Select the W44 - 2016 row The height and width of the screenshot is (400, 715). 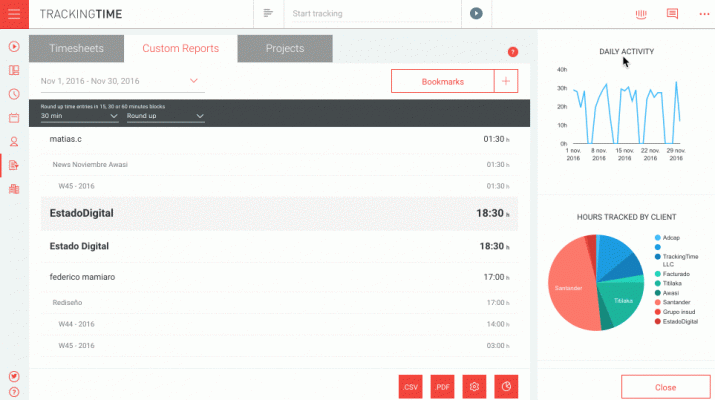pos(279,324)
